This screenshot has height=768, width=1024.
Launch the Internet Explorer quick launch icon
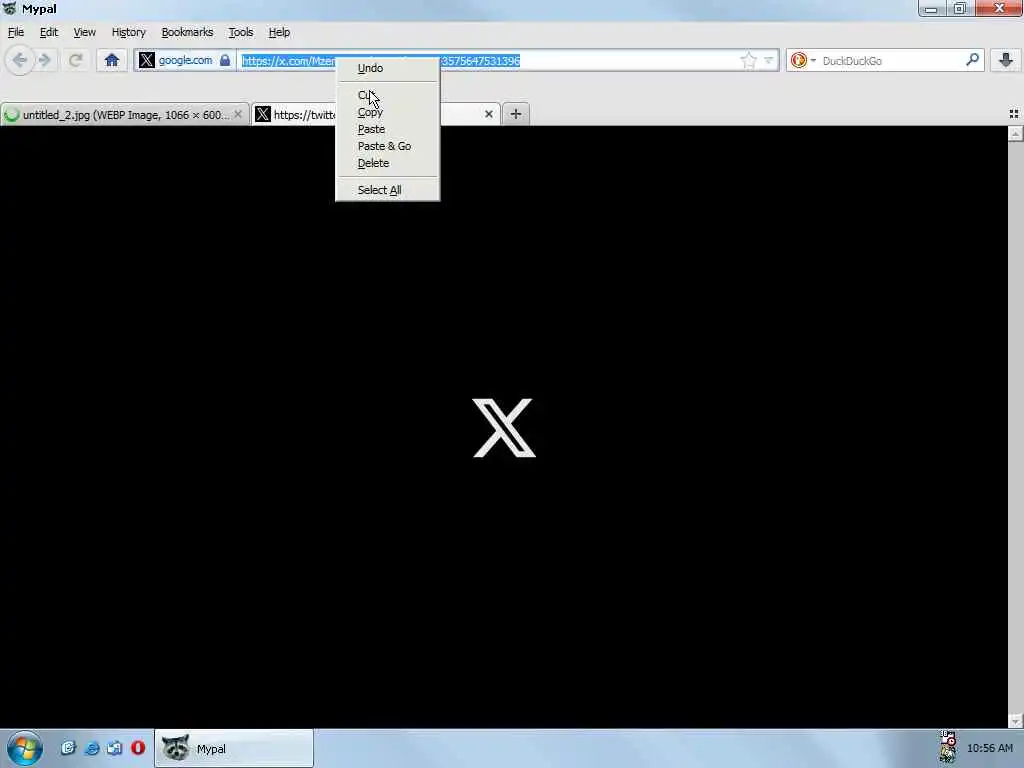(91, 748)
